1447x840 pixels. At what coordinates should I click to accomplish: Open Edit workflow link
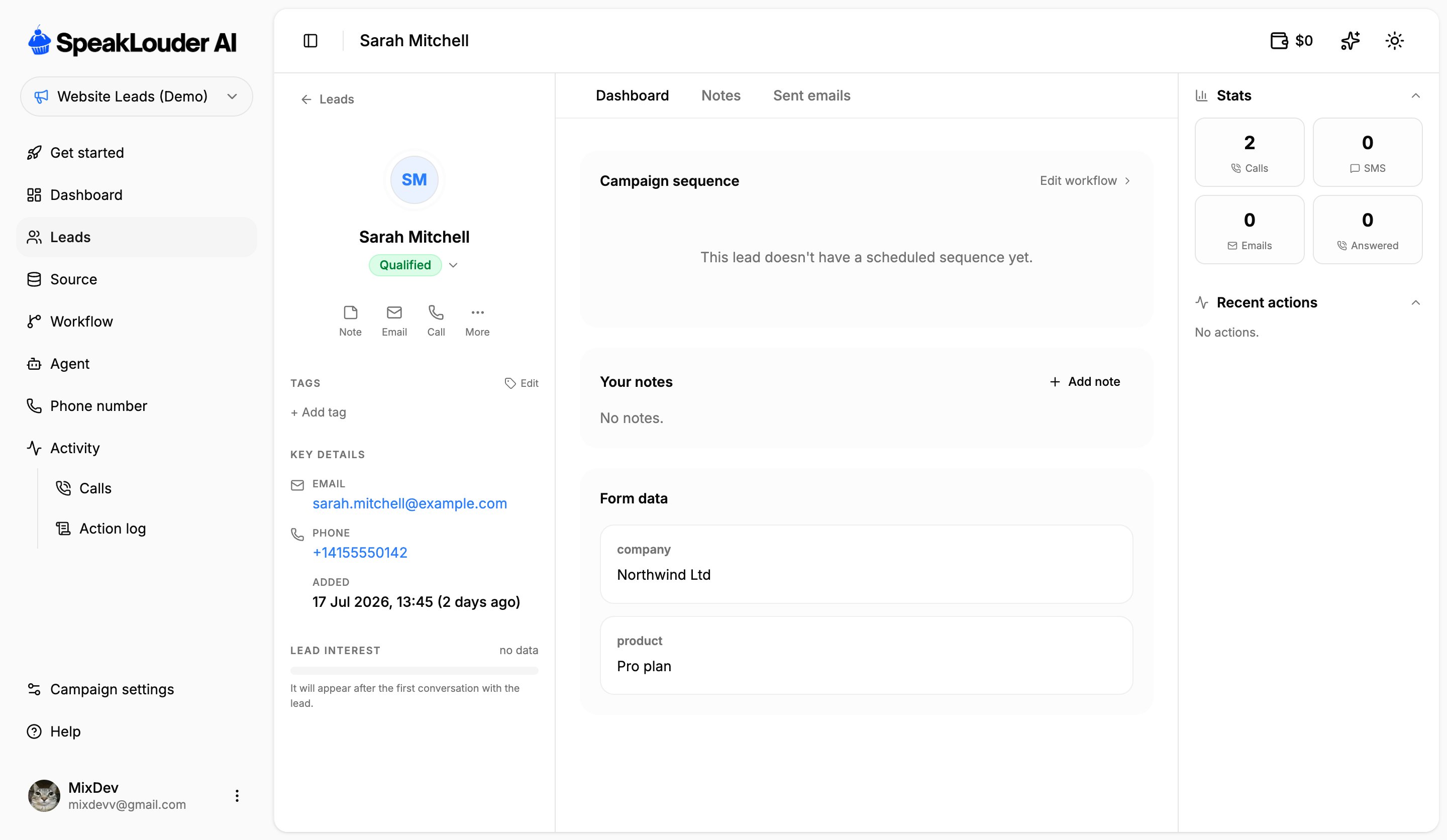1085,180
